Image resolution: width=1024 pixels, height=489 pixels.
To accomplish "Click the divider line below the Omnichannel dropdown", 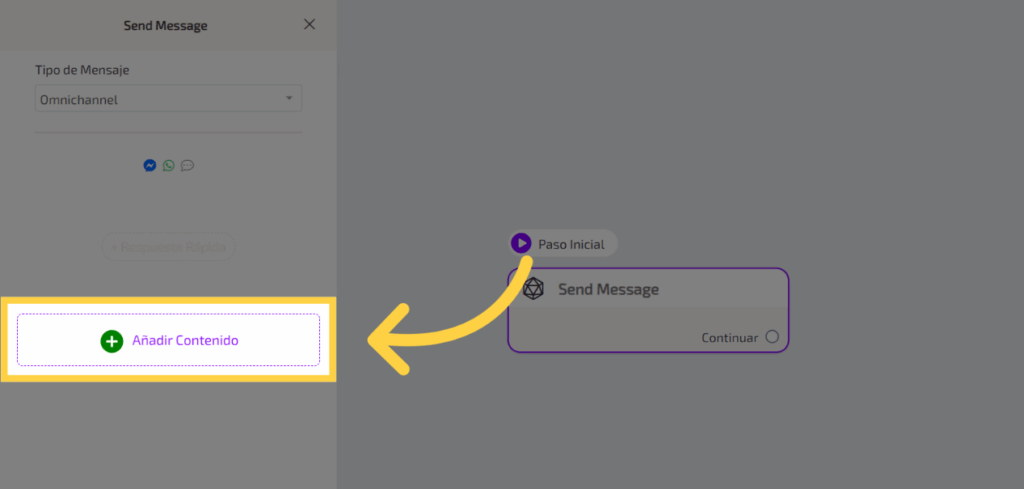I will pyautogui.click(x=168, y=132).
